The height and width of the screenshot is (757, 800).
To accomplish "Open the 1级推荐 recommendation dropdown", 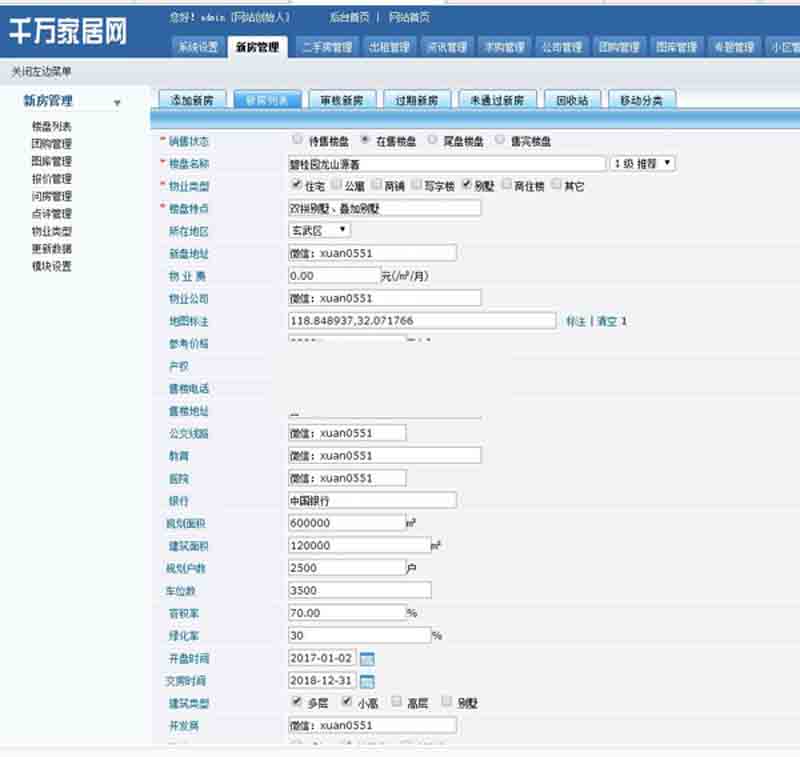I will (x=643, y=163).
